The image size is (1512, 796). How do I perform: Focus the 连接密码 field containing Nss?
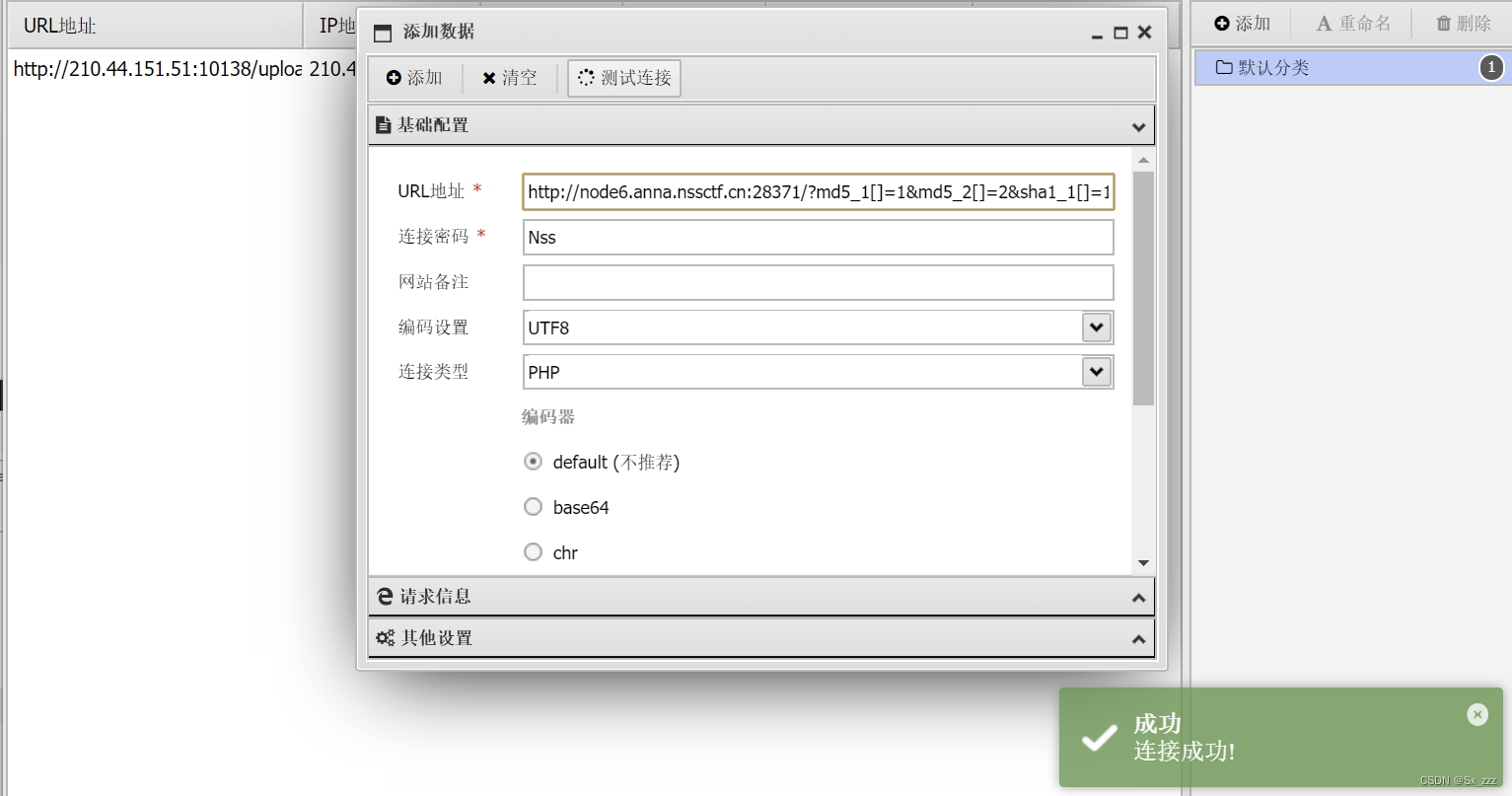(818, 238)
